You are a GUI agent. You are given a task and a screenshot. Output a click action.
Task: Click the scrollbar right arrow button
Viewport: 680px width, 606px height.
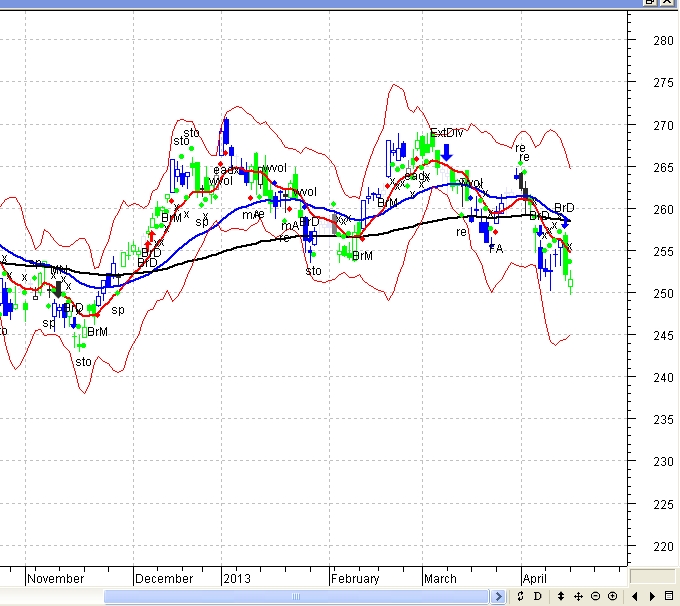(x=499, y=597)
